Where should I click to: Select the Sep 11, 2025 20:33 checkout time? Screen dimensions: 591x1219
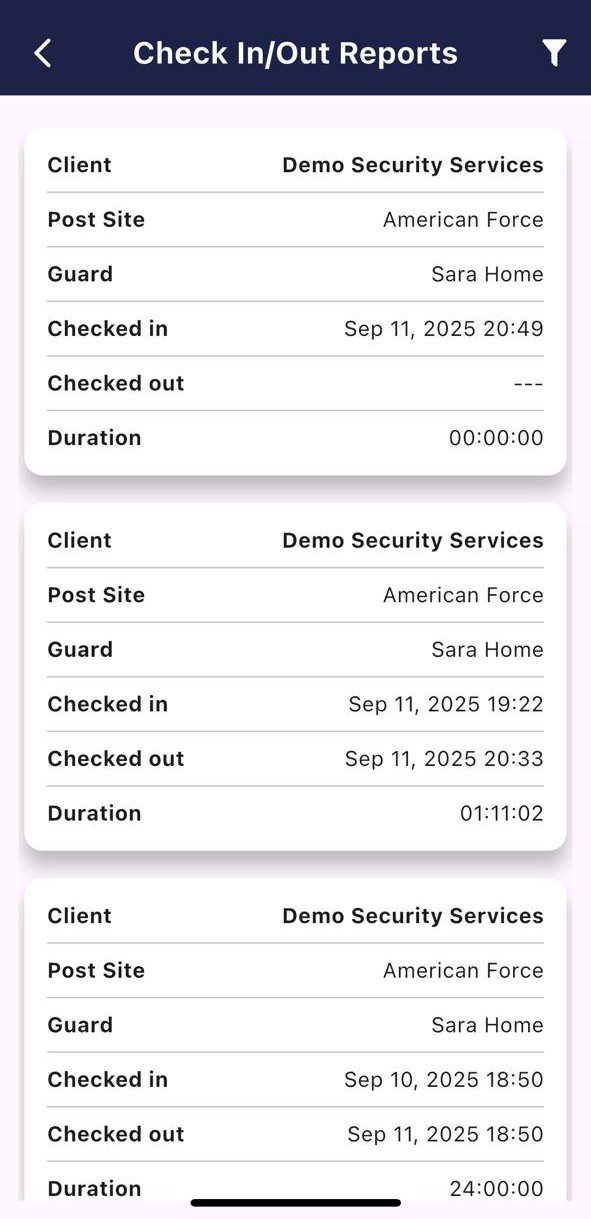(x=444, y=759)
